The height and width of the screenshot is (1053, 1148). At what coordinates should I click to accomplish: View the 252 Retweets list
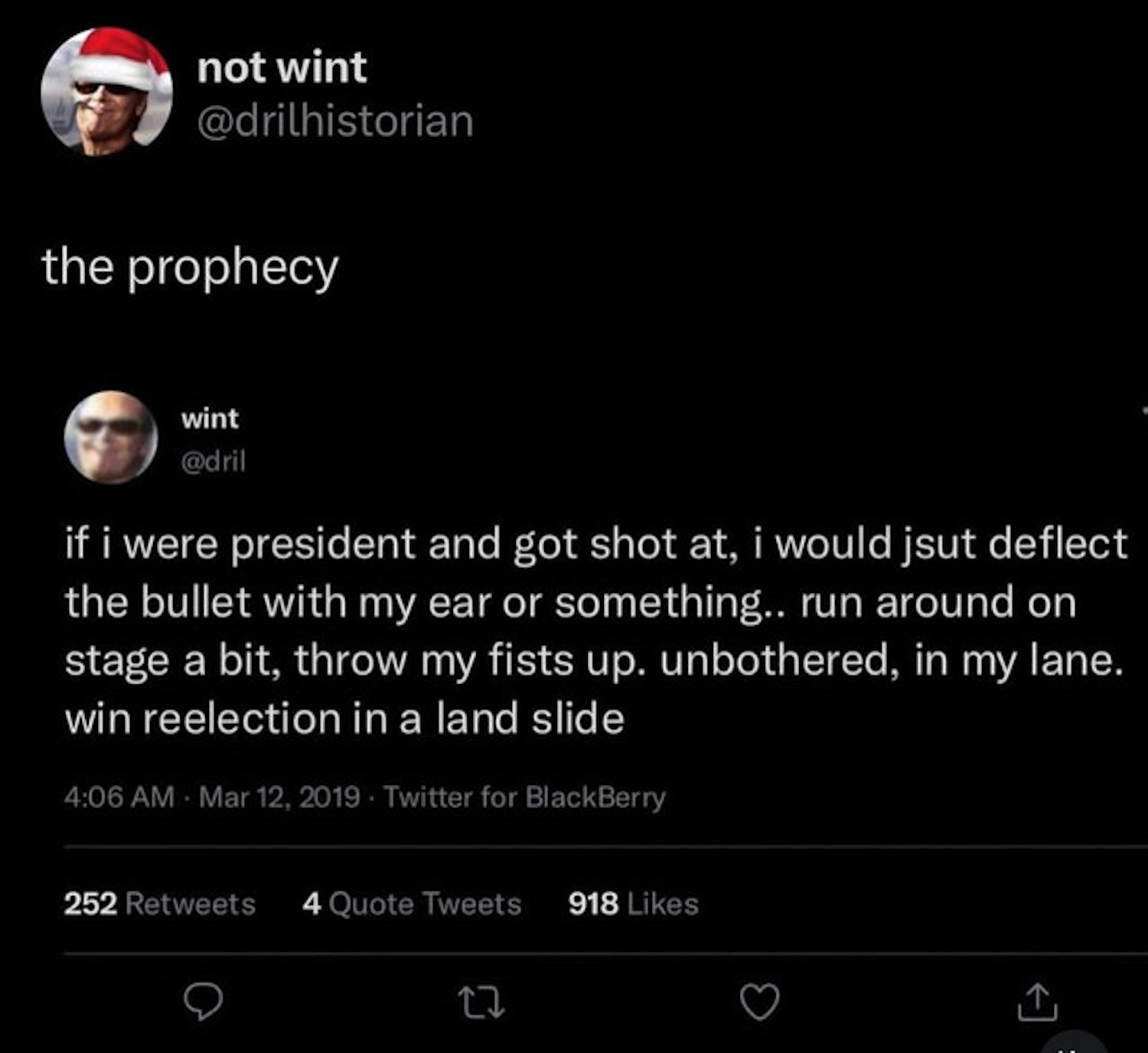tap(159, 904)
